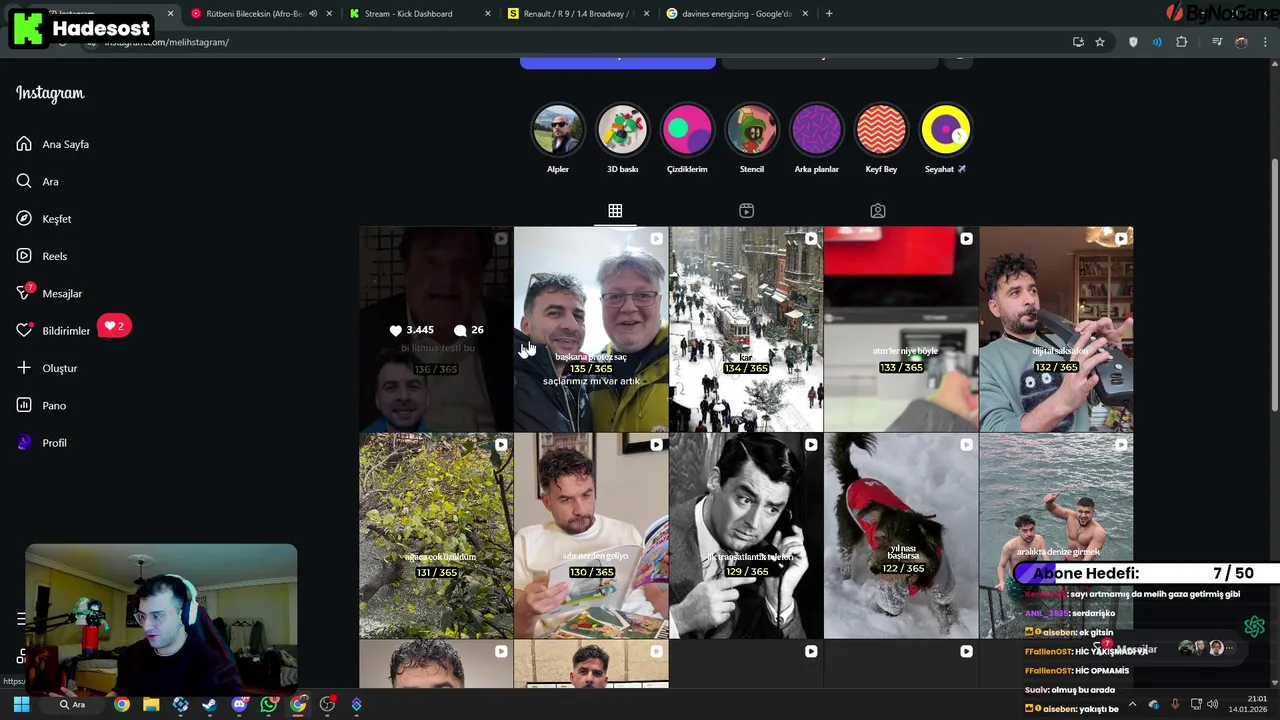Viewport: 1280px width, 720px height.
Task: Open the Alpler story highlight
Action: 558,130
